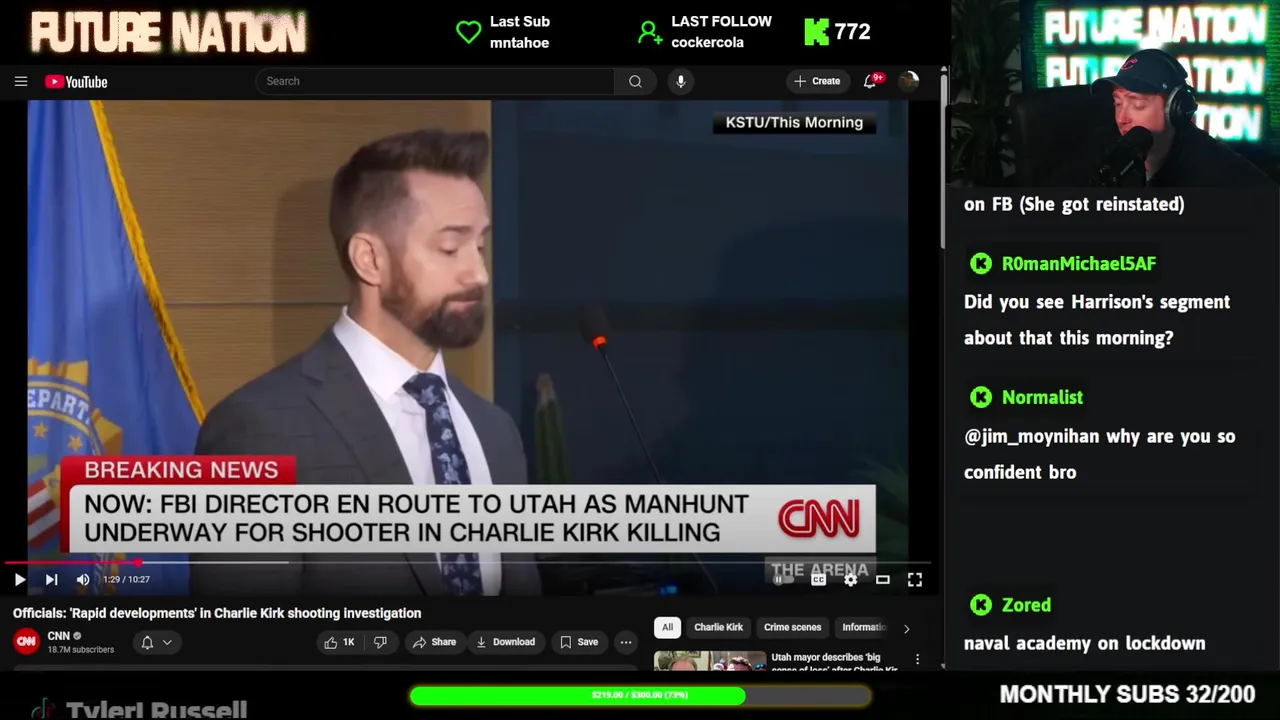
Task: Skip to next video
Action: 51,579
